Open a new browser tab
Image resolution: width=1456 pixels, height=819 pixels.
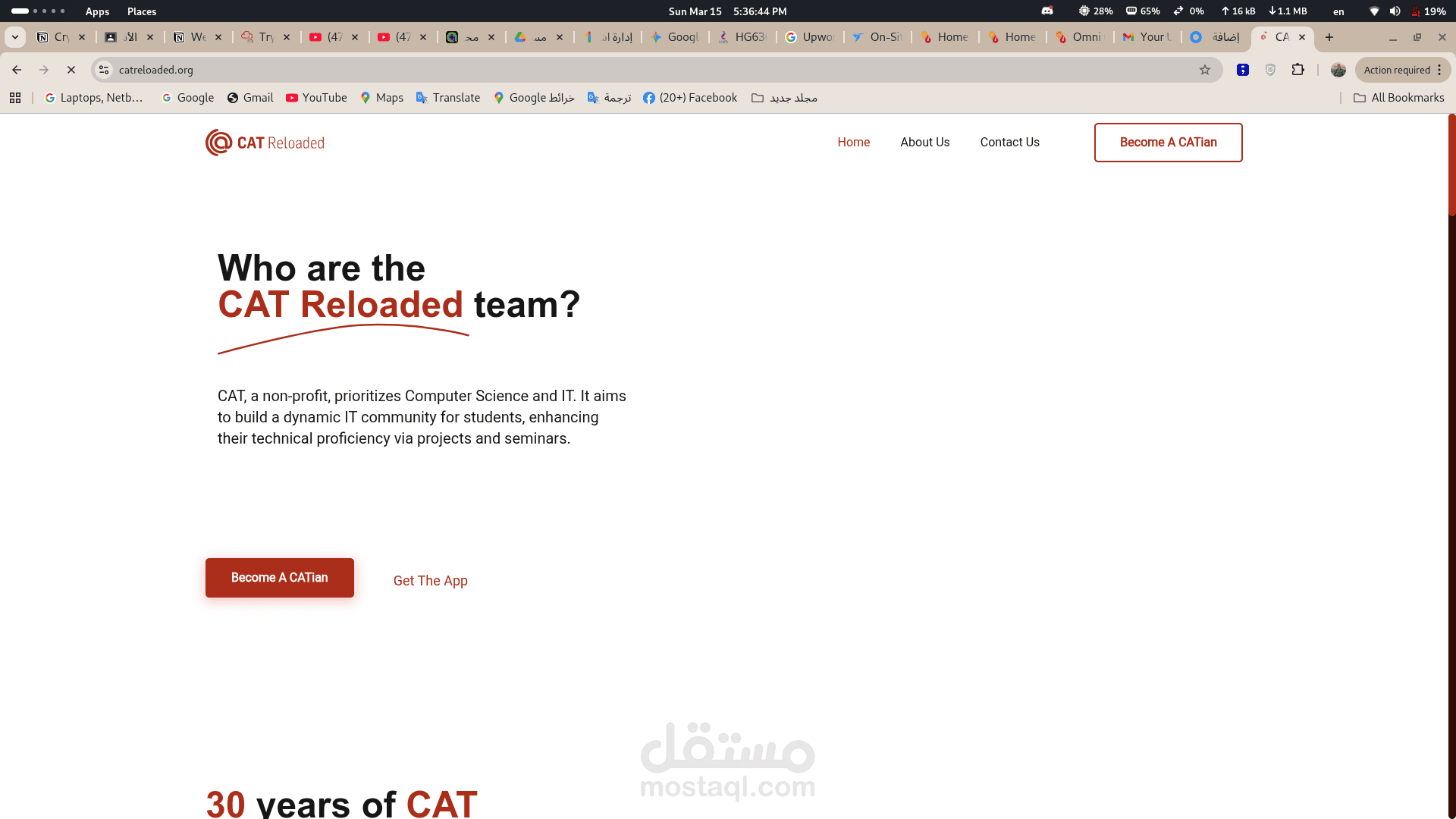pos(1329,37)
